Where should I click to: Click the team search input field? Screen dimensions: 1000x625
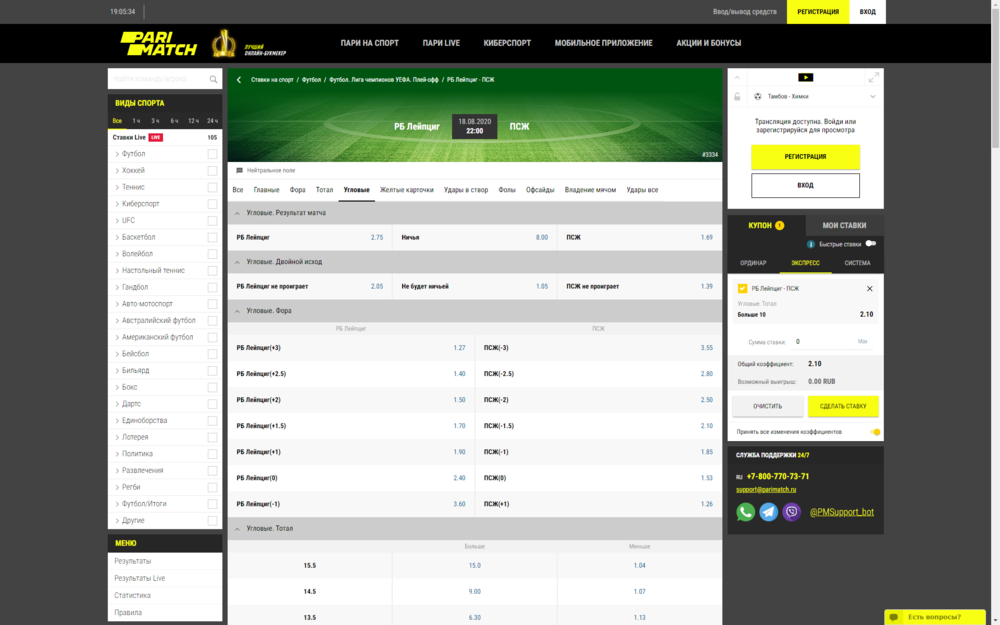click(159, 79)
